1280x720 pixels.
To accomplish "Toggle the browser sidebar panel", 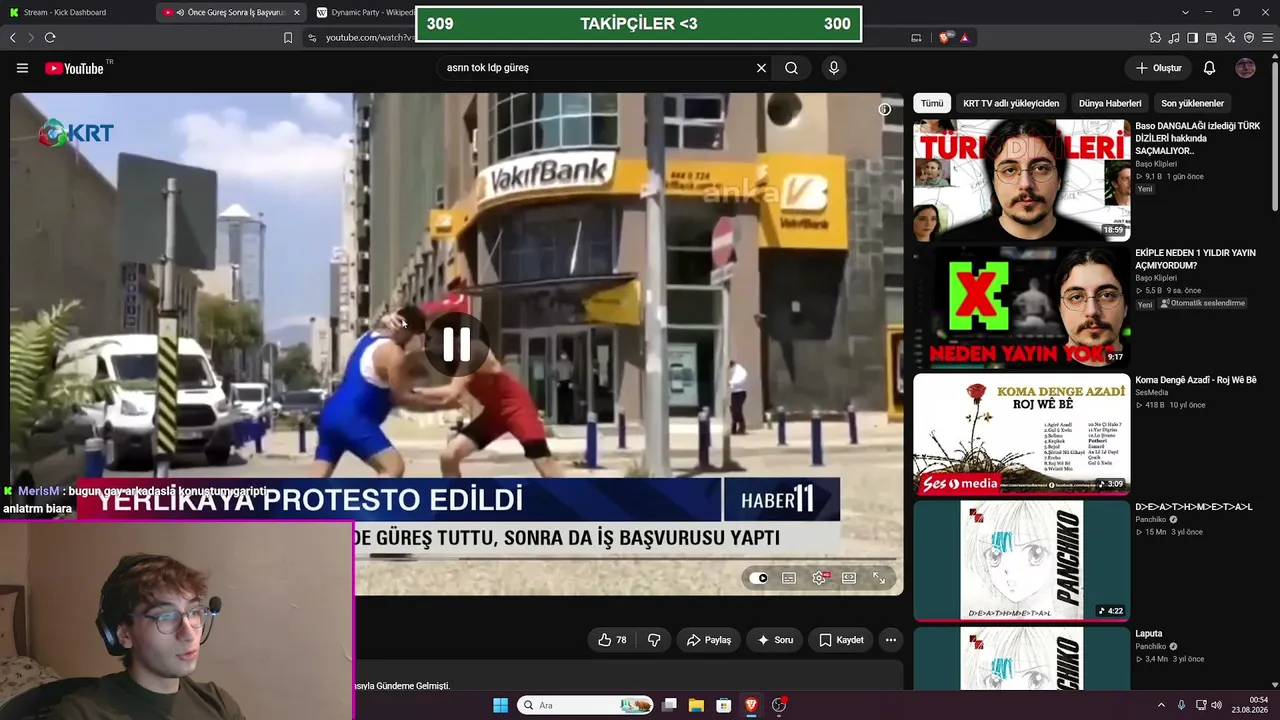I will point(1192,38).
